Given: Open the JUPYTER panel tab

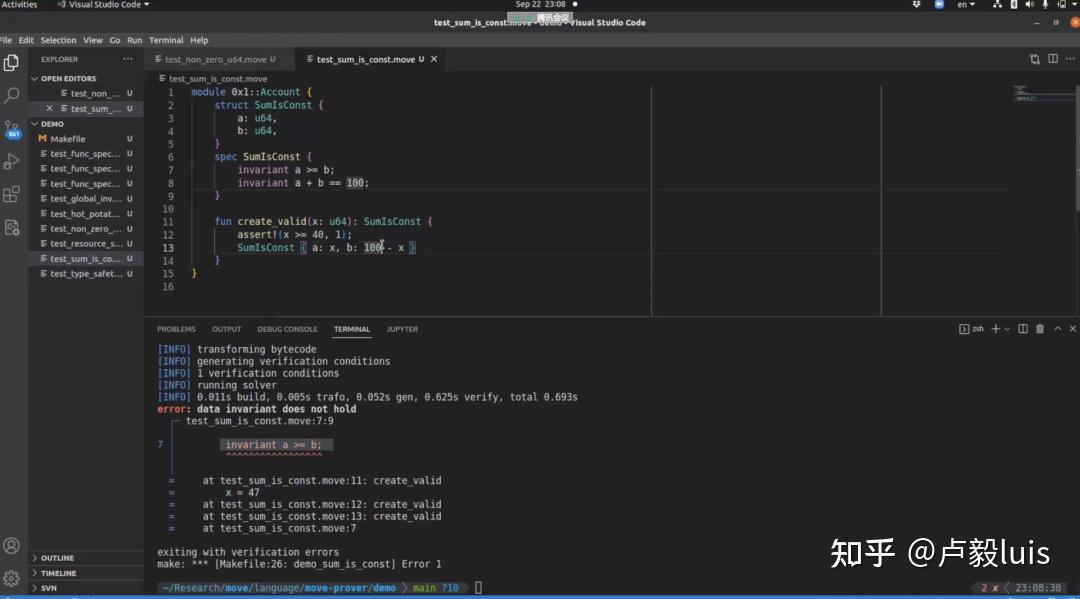Looking at the screenshot, I should [402, 329].
